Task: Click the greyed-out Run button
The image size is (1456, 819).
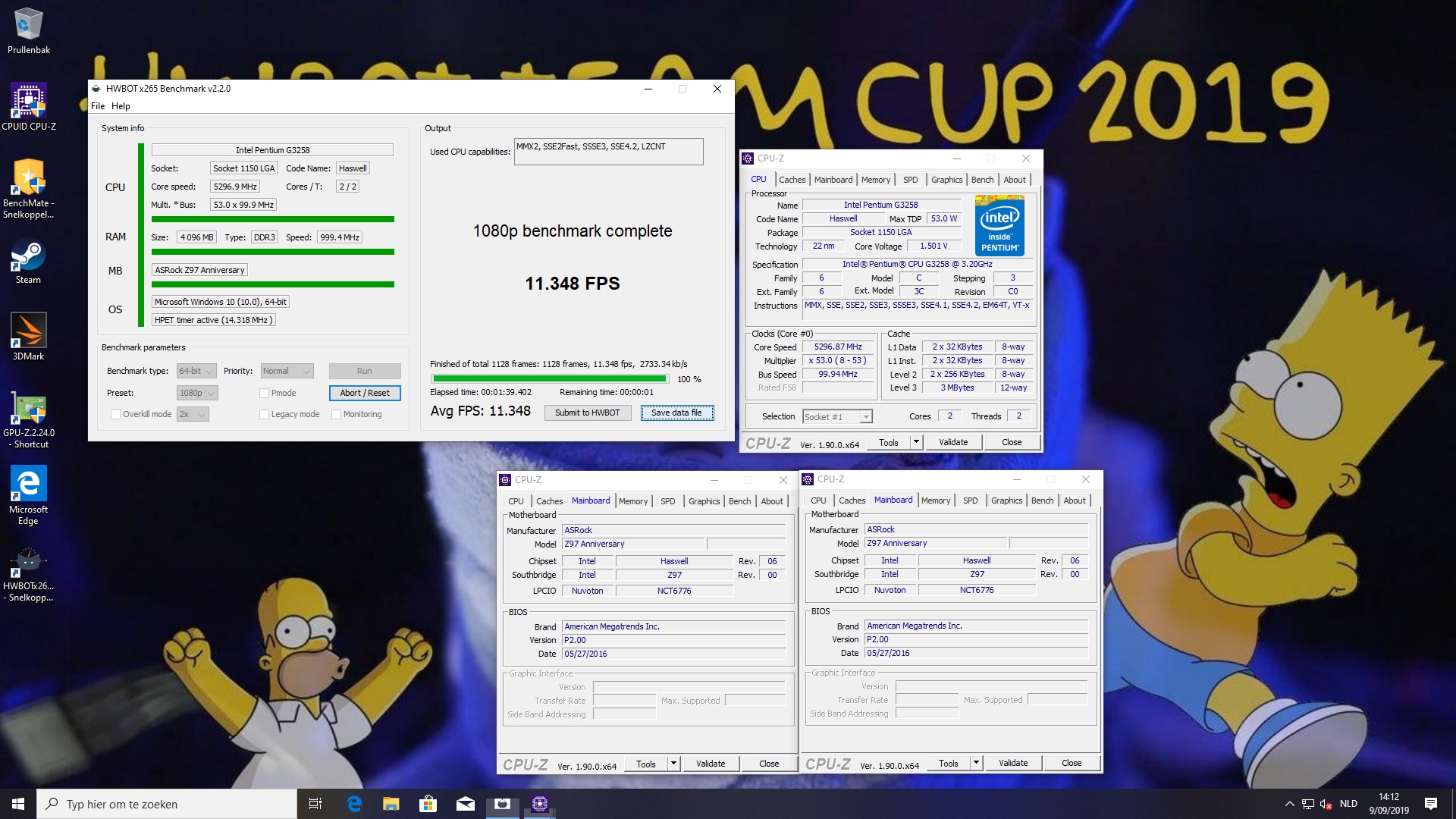Action: [365, 371]
